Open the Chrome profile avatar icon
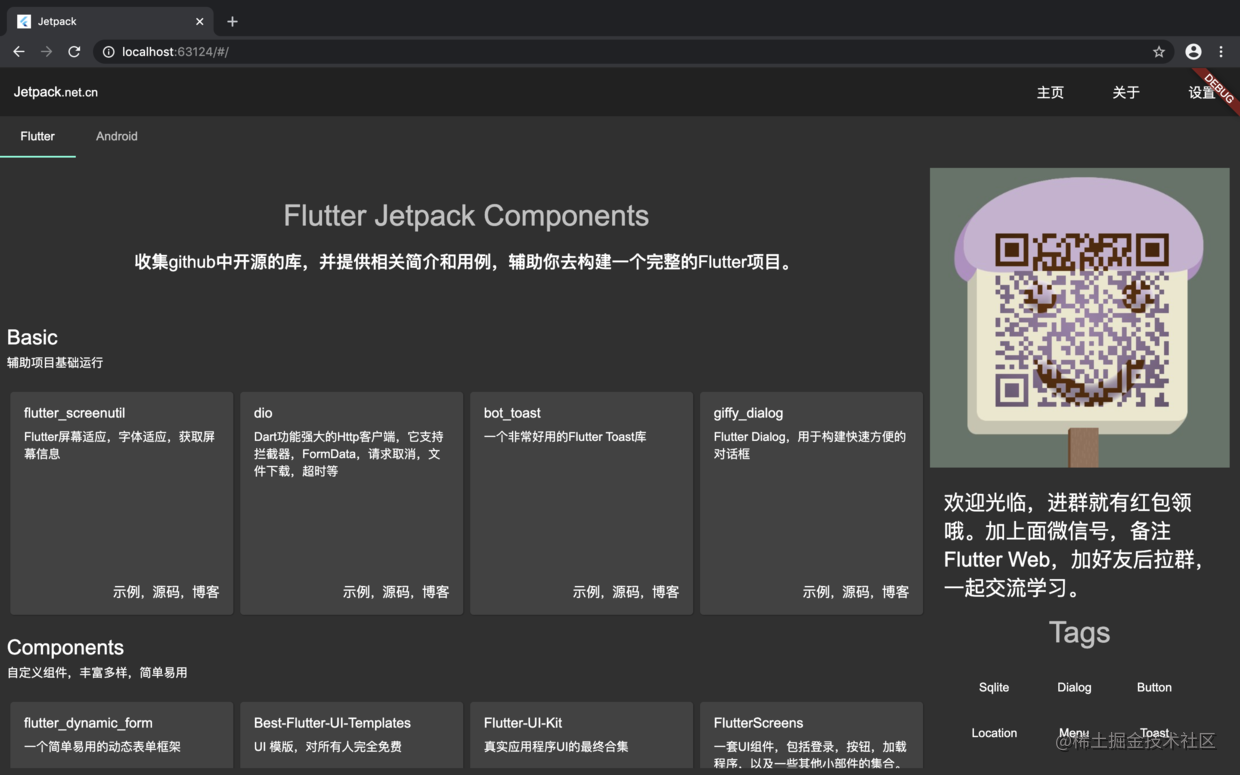Screen dimensions: 1240x775 point(1193,52)
